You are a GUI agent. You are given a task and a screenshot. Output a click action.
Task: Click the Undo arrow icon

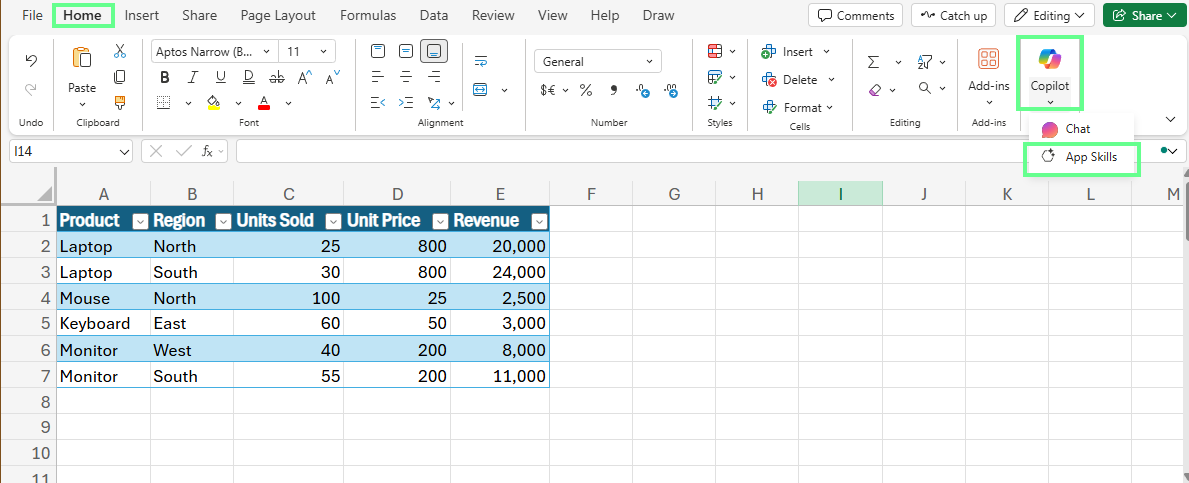pyautogui.click(x=31, y=61)
